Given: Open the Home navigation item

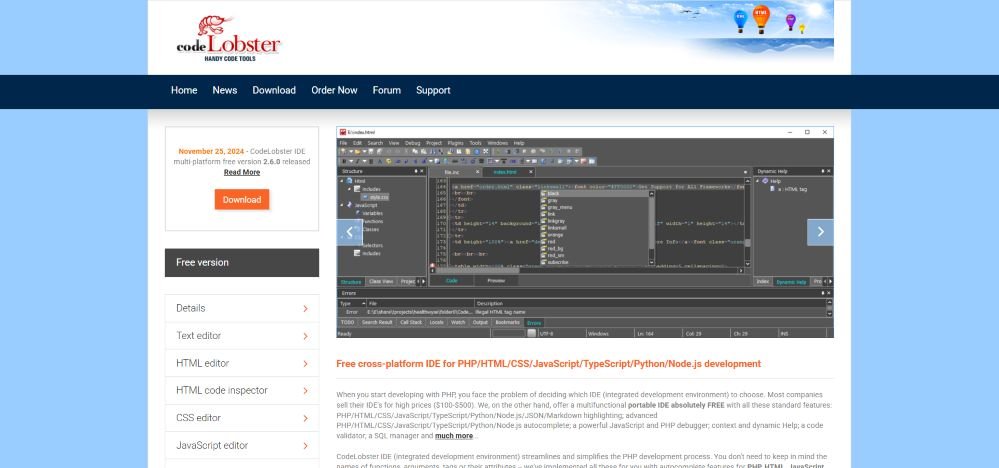Looking at the screenshot, I should [184, 90].
